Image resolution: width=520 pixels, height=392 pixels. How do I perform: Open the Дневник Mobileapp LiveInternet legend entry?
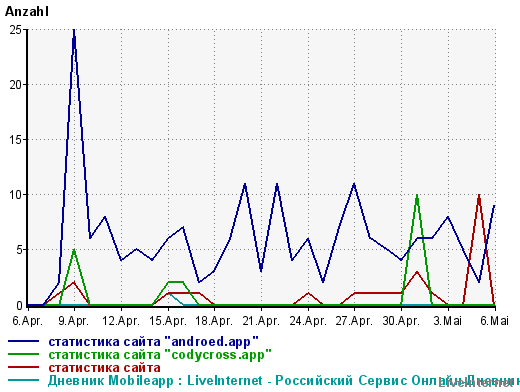(x=283, y=380)
